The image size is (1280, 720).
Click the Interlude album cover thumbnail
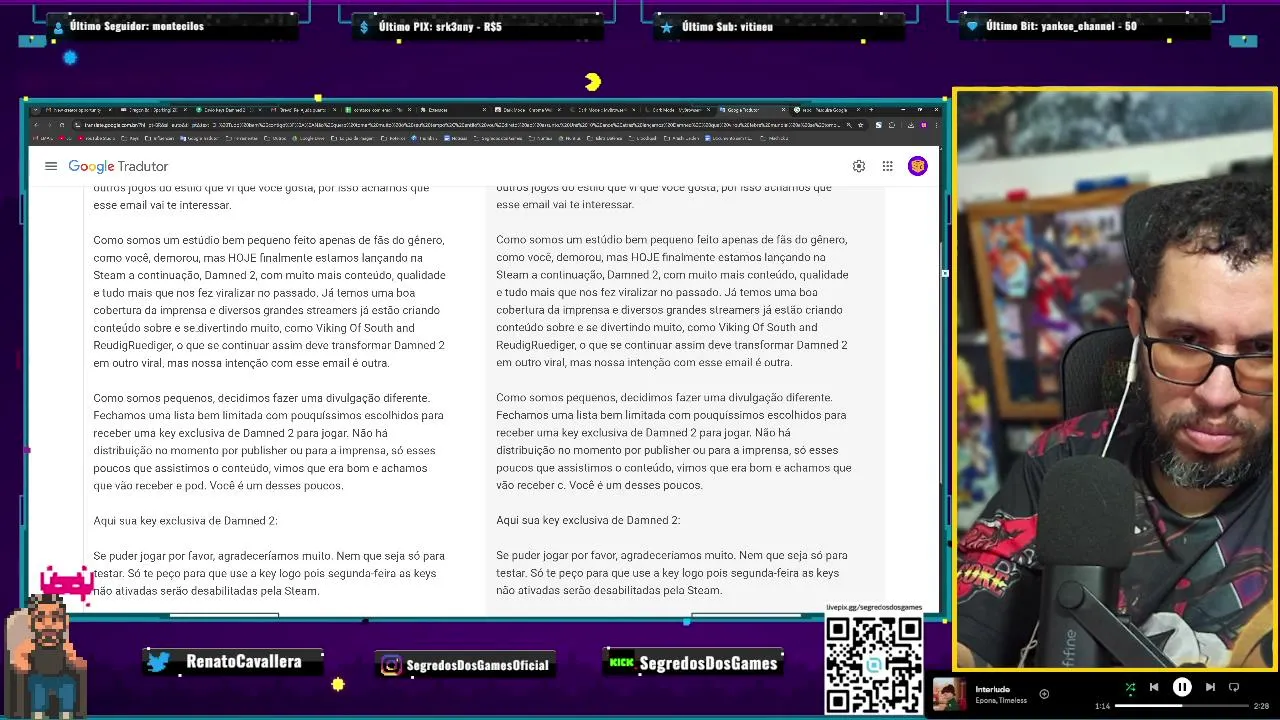pos(949,694)
